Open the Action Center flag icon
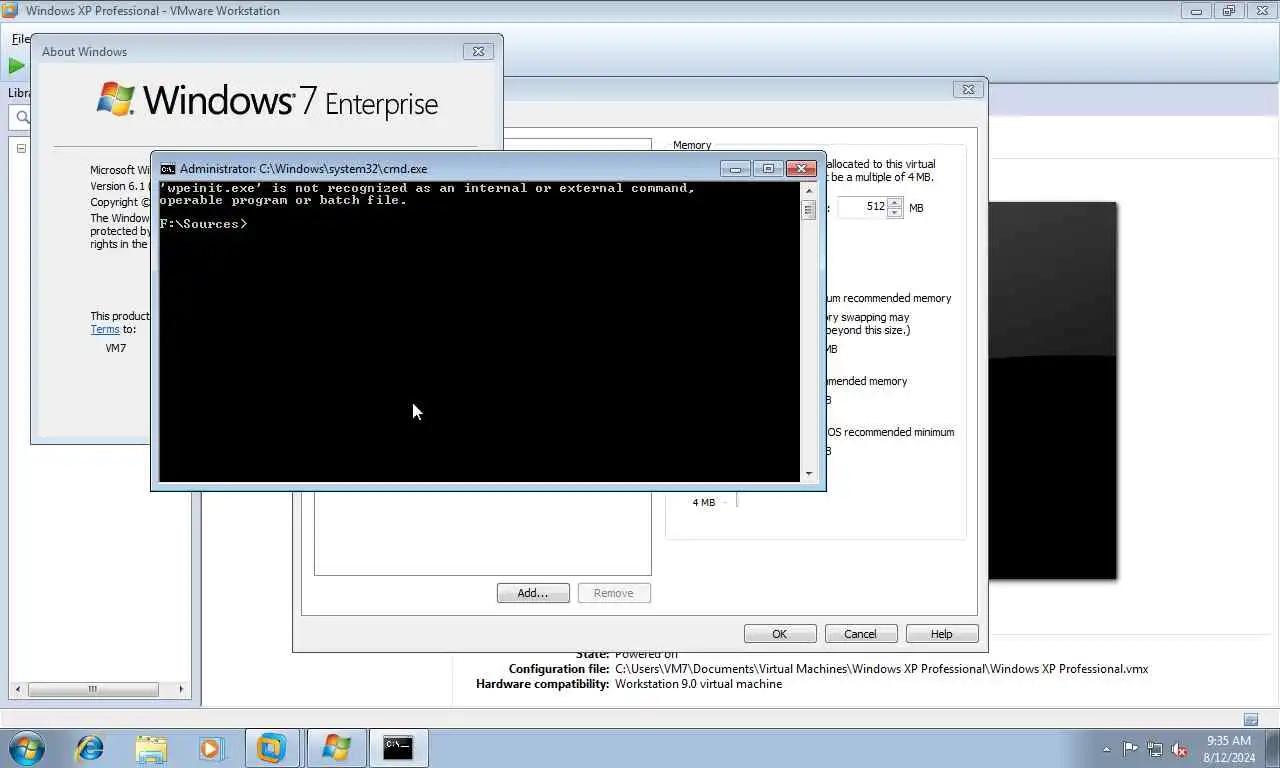The image size is (1280, 768). tap(1130, 748)
